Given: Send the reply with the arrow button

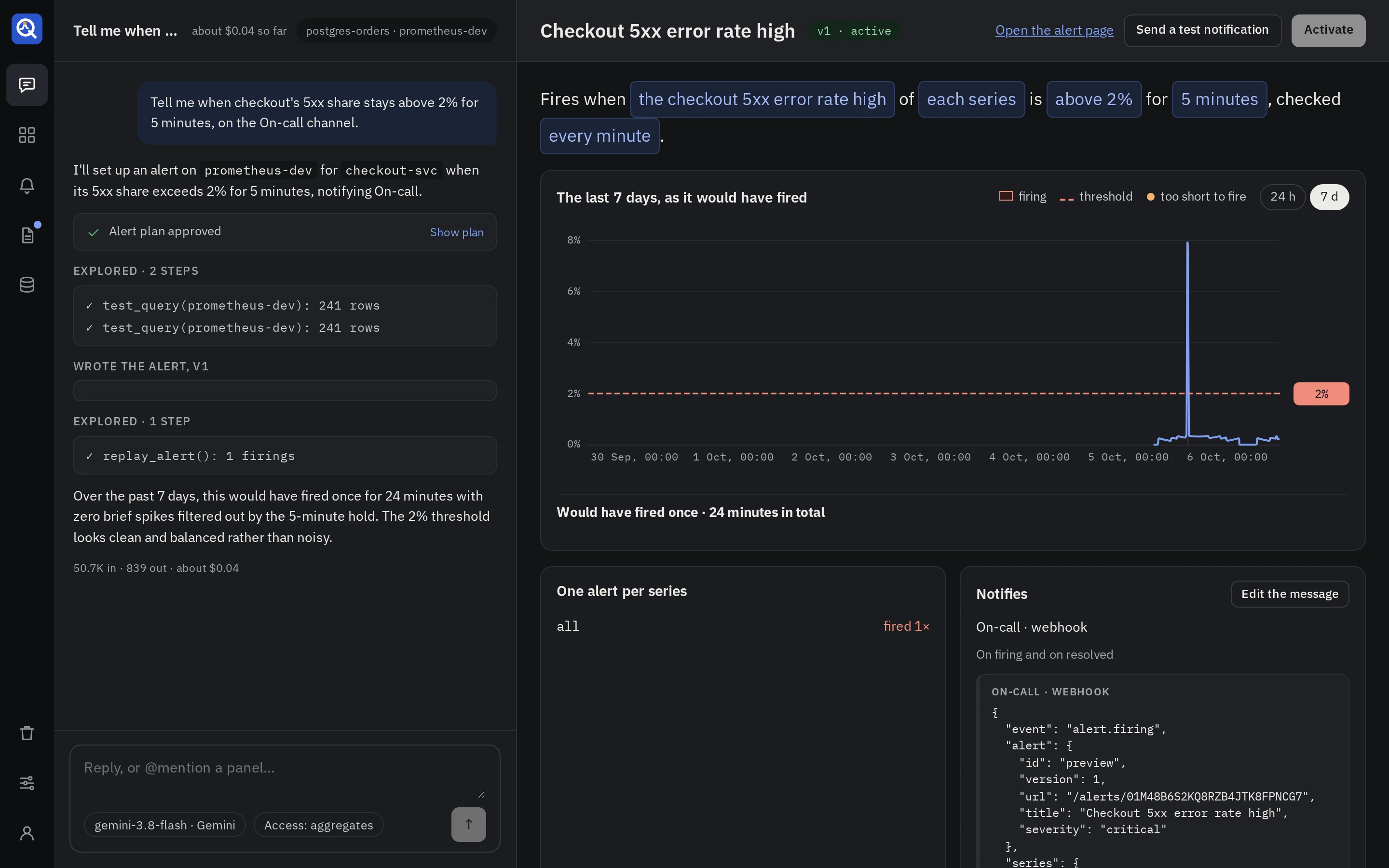Looking at the screenshot, I should 468,825.
